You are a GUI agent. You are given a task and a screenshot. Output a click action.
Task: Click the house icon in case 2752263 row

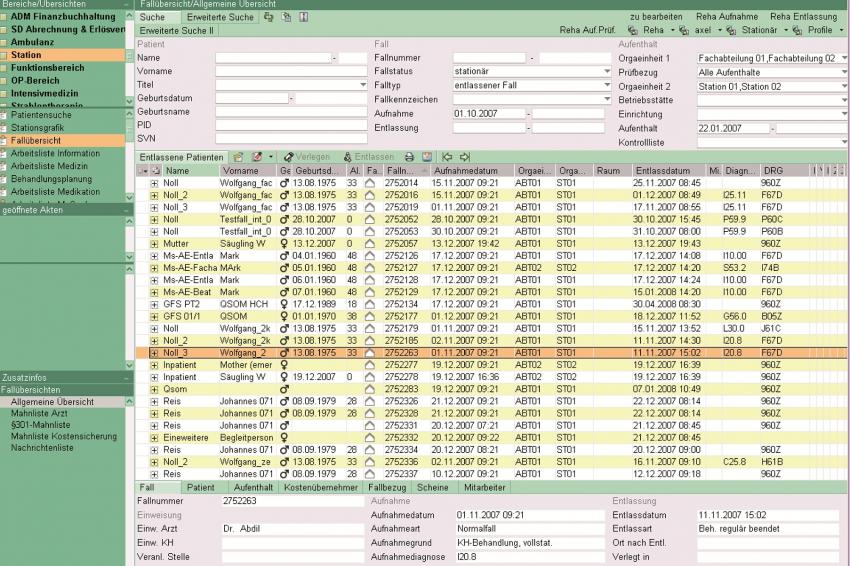tap(370, 353)
